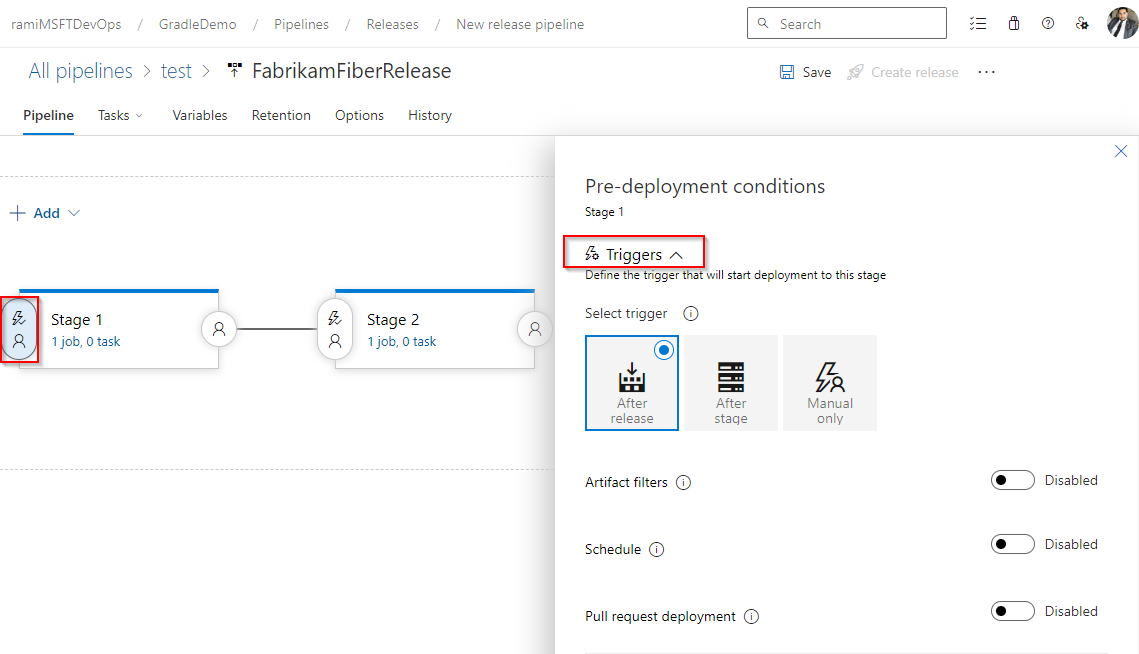The height and width of the screenshot is (654, 1139).
Task: Open the Help icon in the top bar
Action: coord(1048,23)
